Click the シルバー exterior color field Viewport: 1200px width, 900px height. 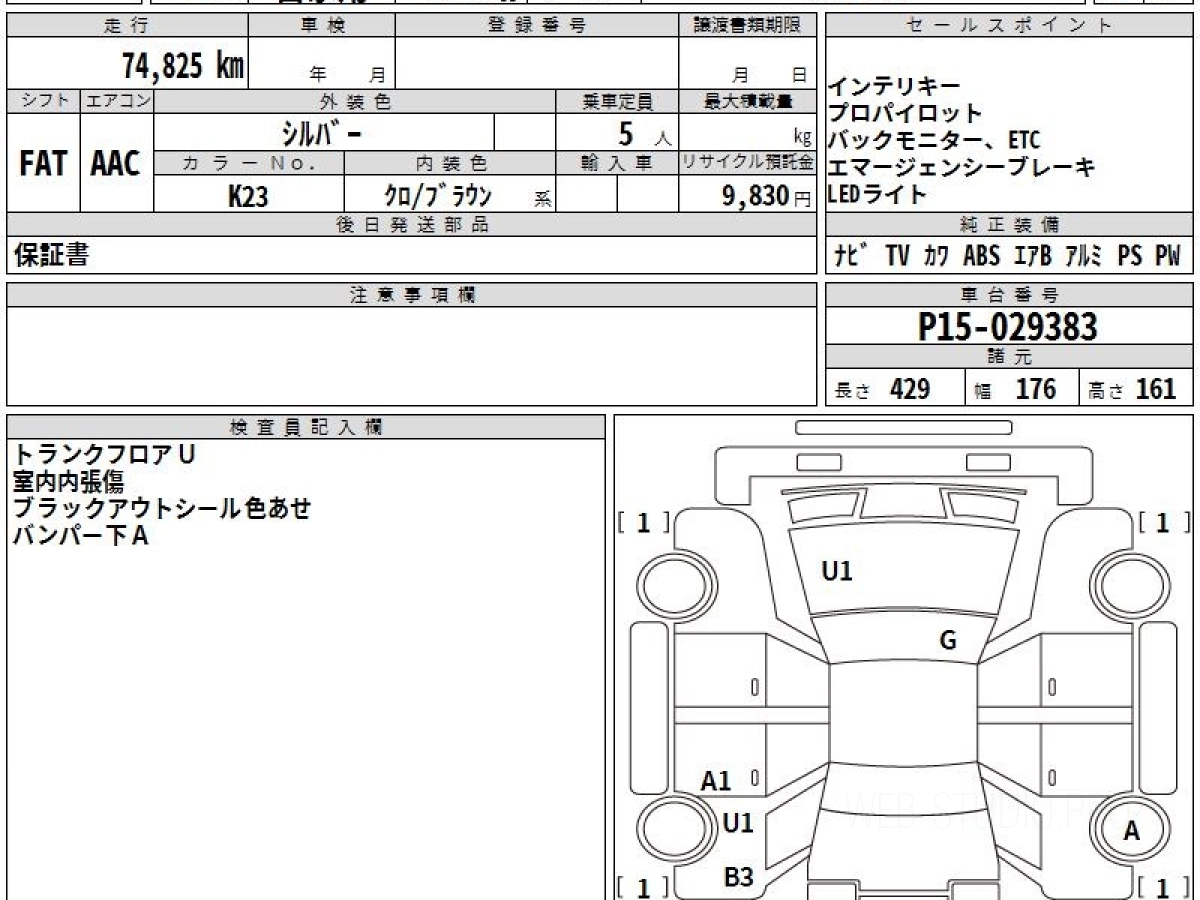323,132
